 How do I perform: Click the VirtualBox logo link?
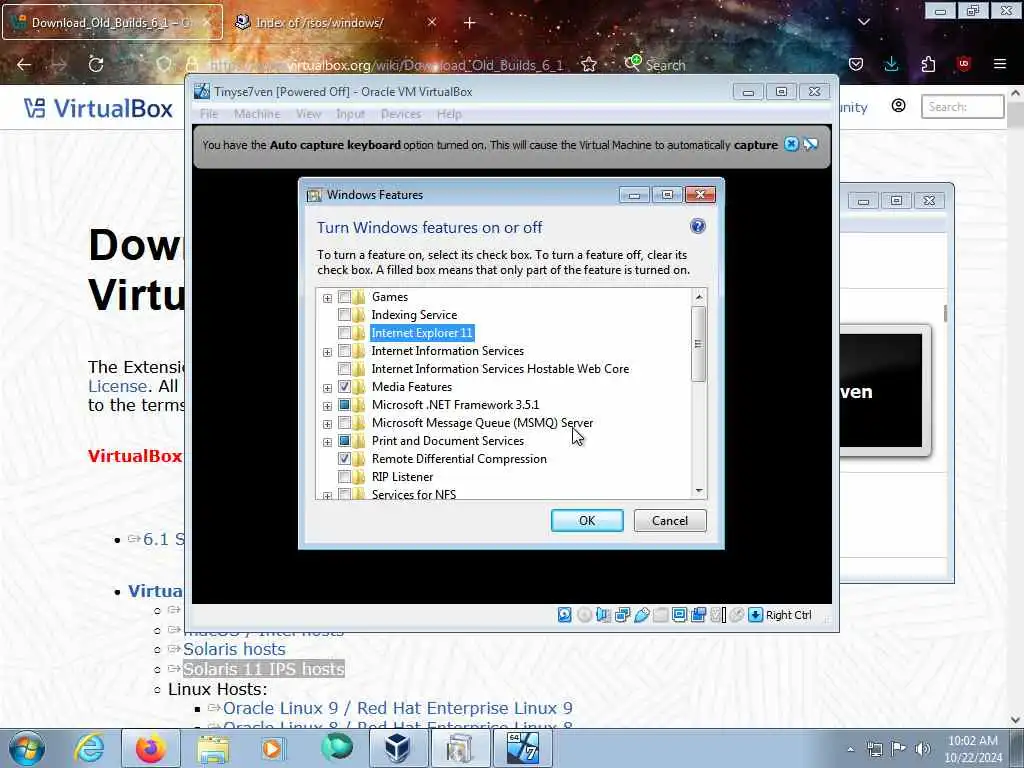[99, 108]
